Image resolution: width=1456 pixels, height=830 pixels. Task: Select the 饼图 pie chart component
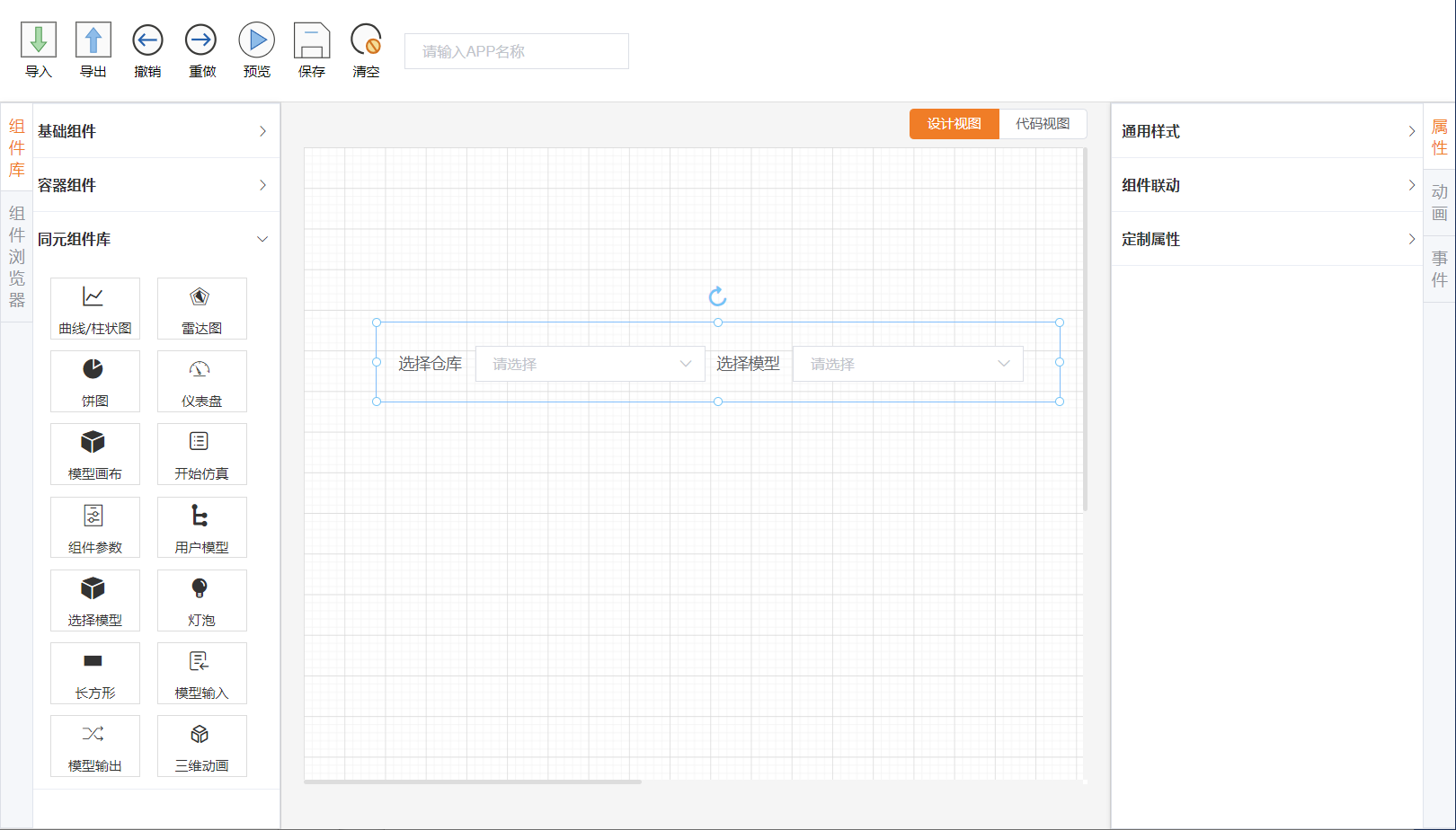(95, 381)
